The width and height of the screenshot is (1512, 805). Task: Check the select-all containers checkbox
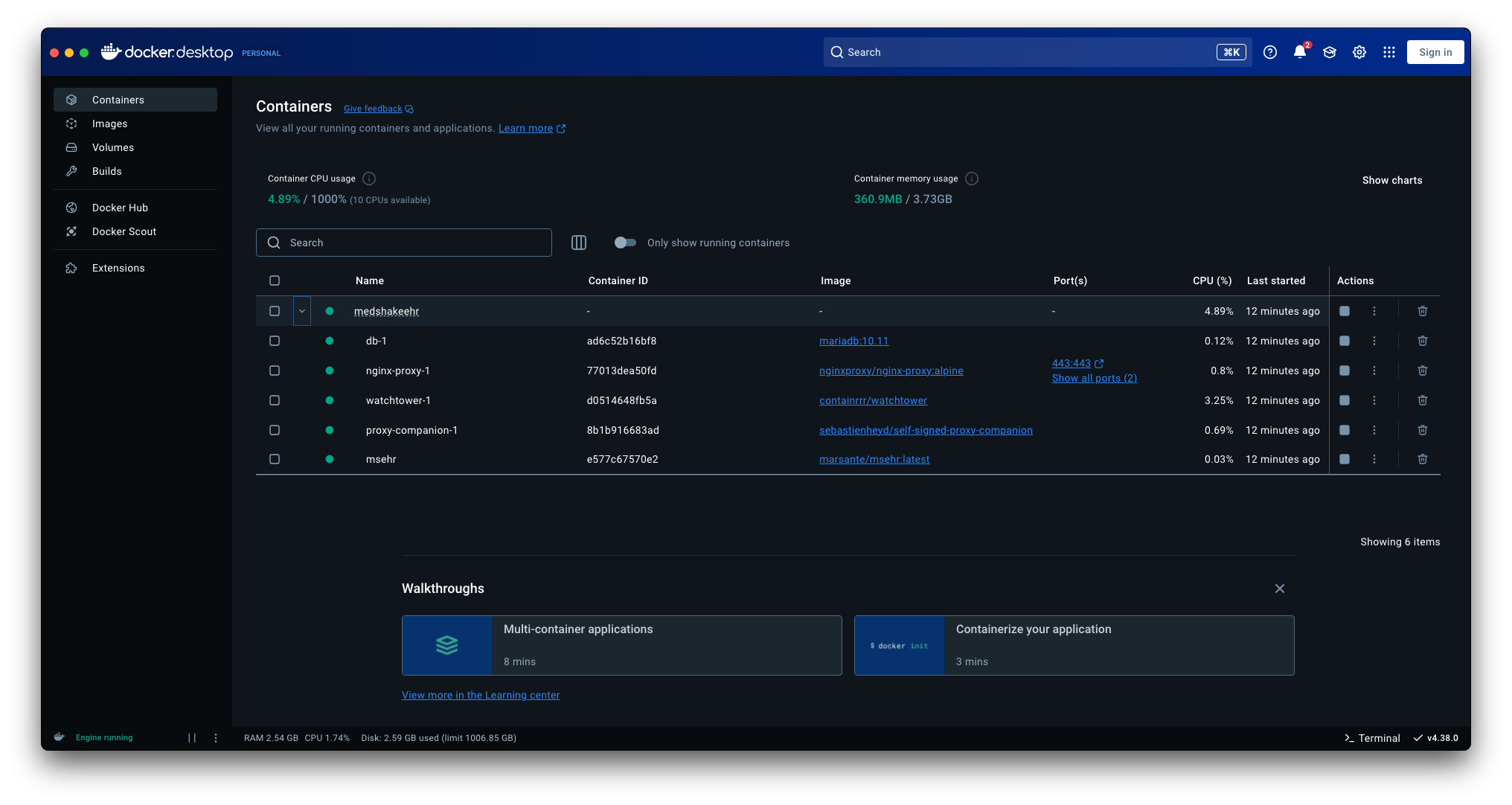[x=275, y=280]
